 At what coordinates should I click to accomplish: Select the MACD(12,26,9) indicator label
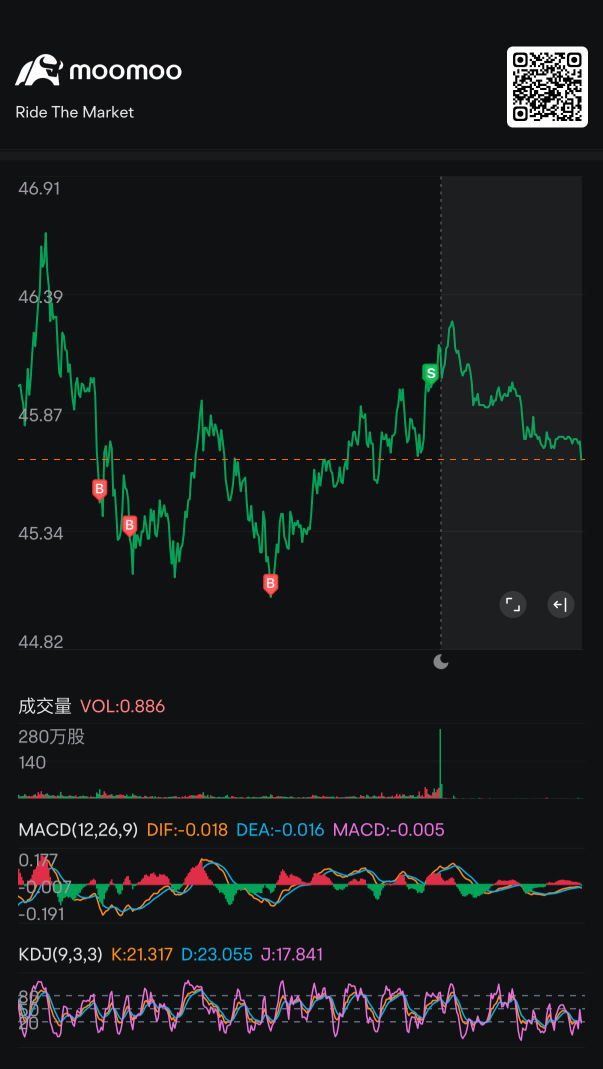[x=78, y=830]
